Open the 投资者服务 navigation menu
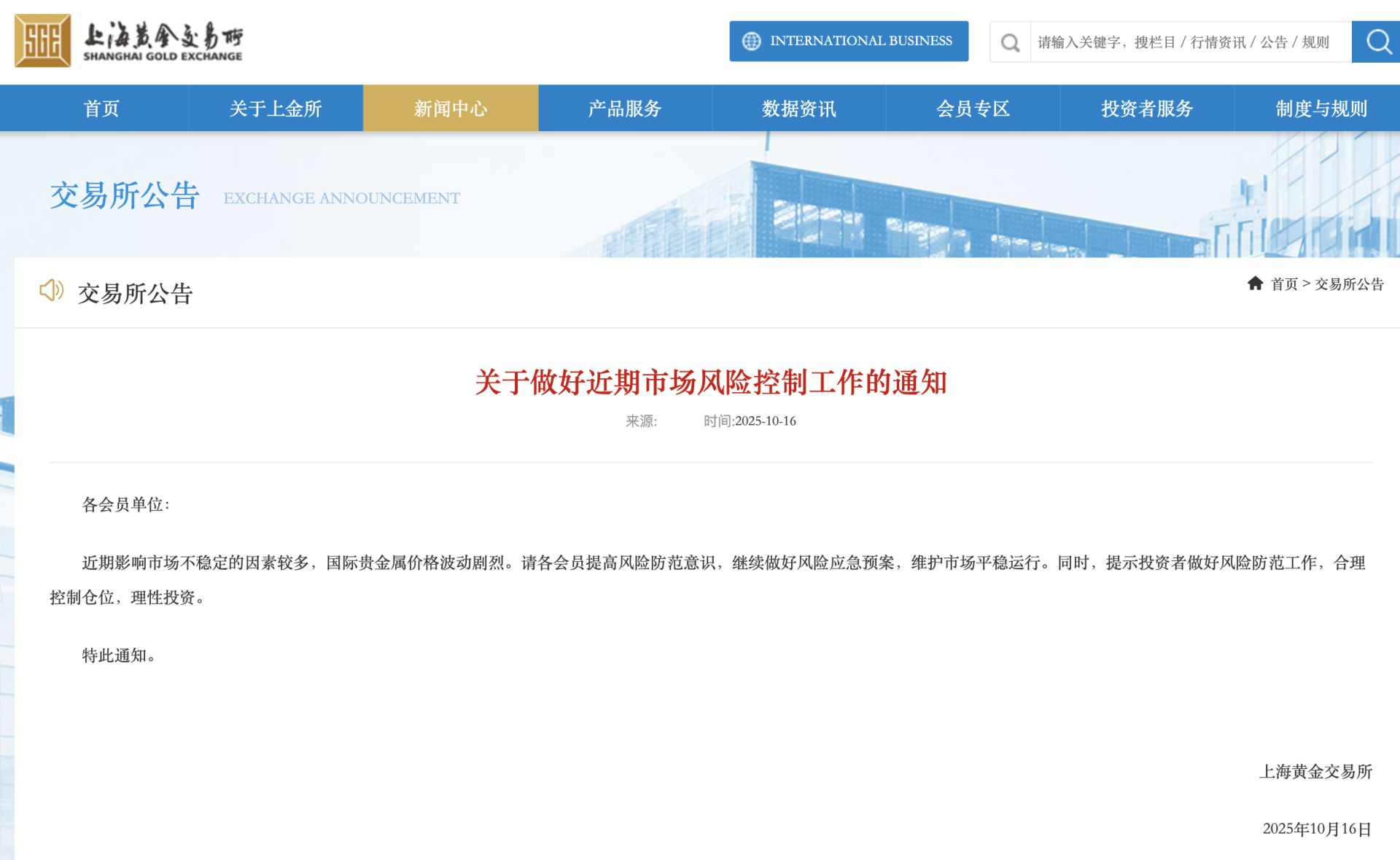The image size is (1400, 860). (1147, 109)
